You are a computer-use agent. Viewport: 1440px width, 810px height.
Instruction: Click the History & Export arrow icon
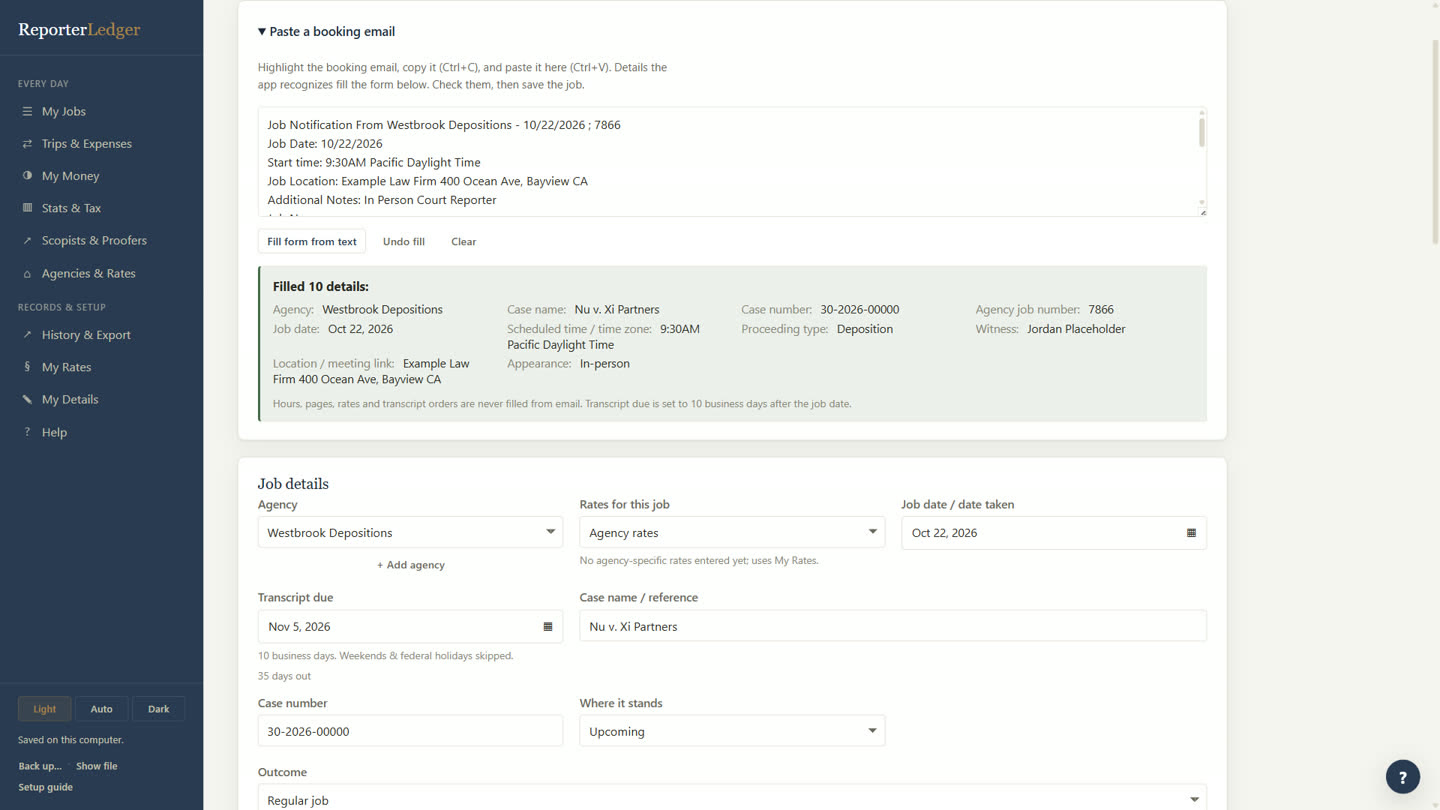coord(27,335)
